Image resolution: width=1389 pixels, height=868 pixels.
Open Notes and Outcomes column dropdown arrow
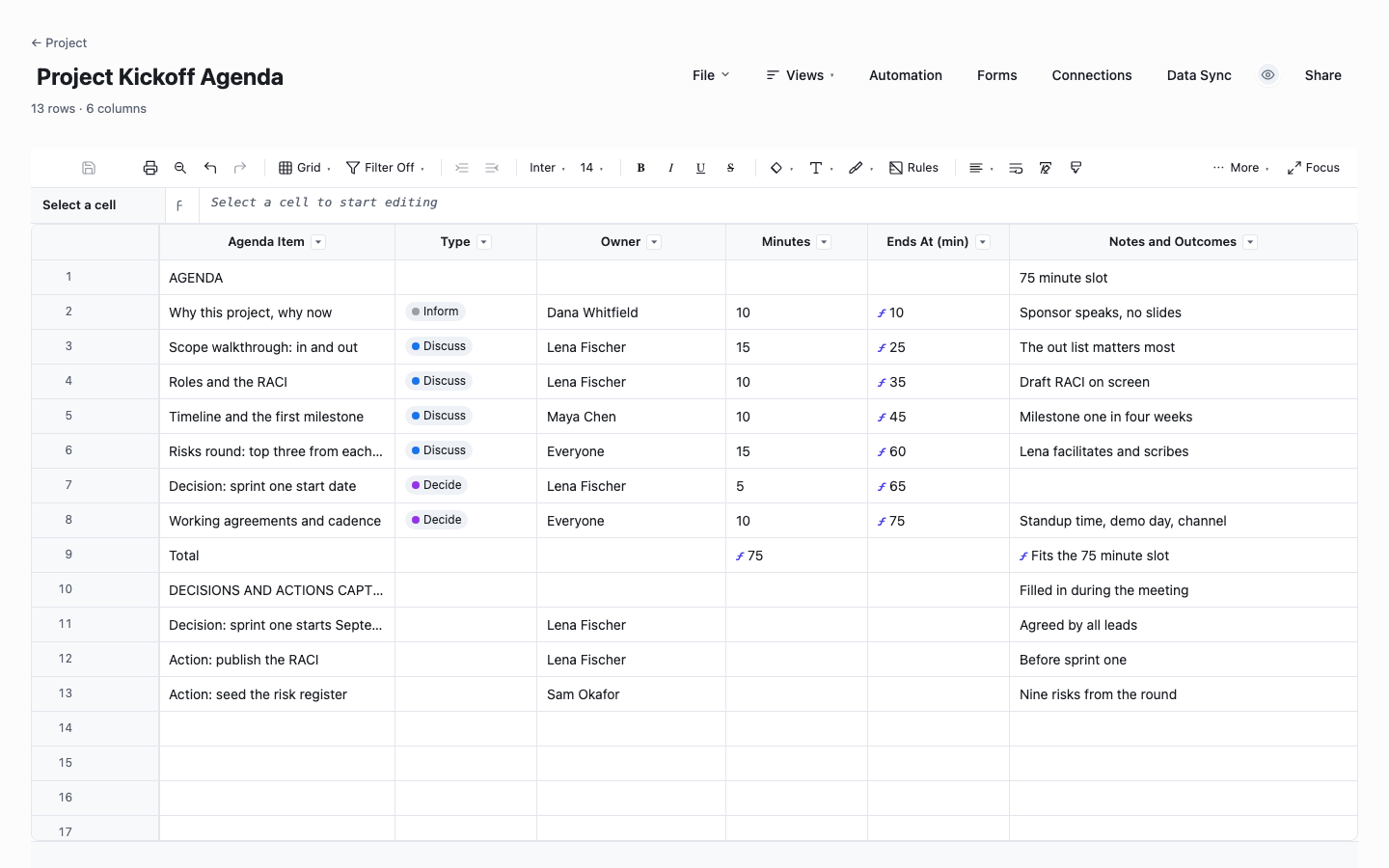(1250, 242)
